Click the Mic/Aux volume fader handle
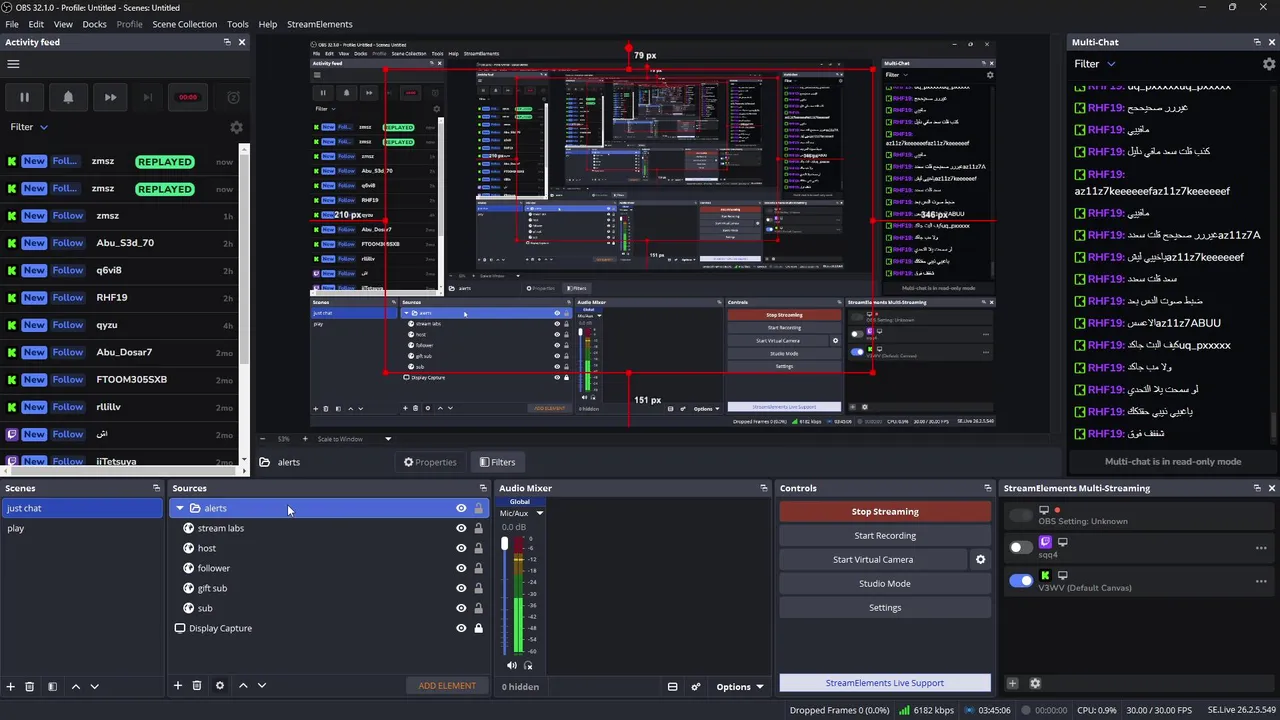The width and height of the screenshot is (1280, 720). pyautogui.click(x=504, y=543)
